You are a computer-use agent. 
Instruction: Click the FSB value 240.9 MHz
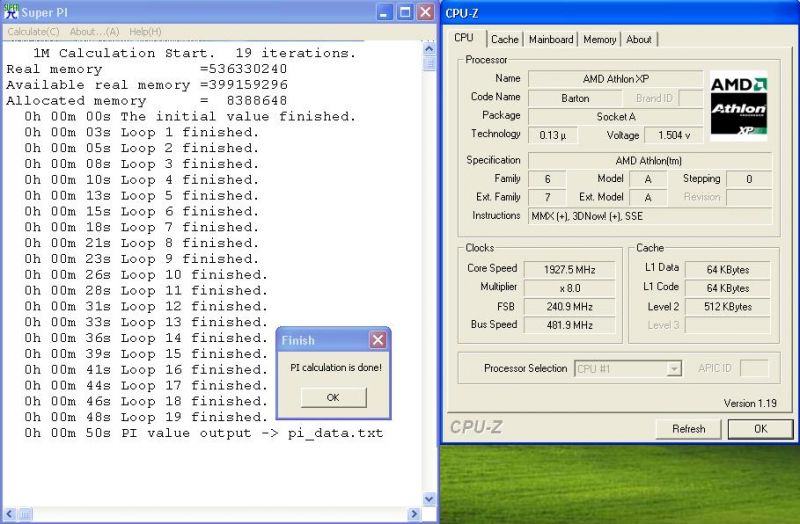[x=569, y=307]
